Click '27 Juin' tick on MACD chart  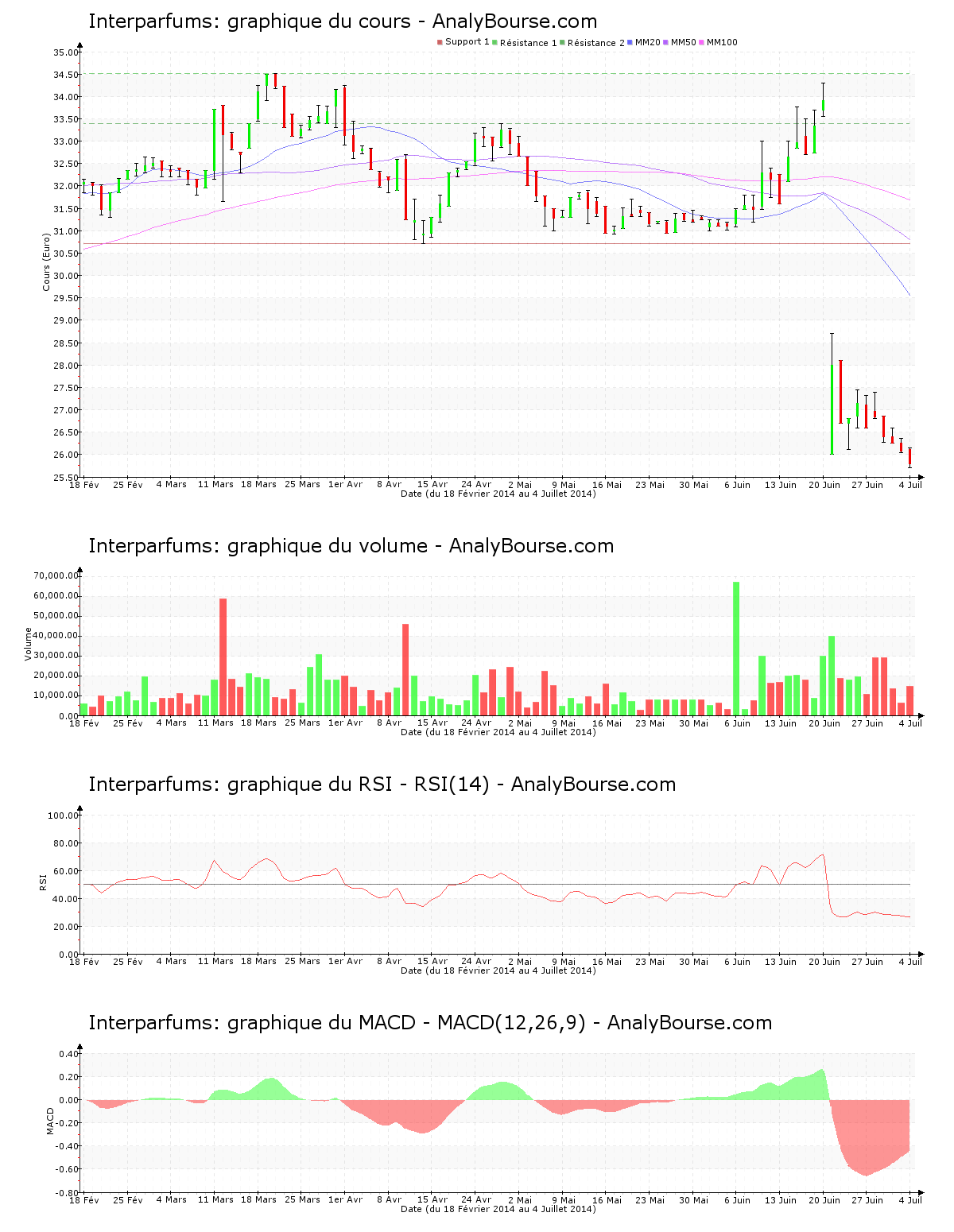pos(867,1200)
